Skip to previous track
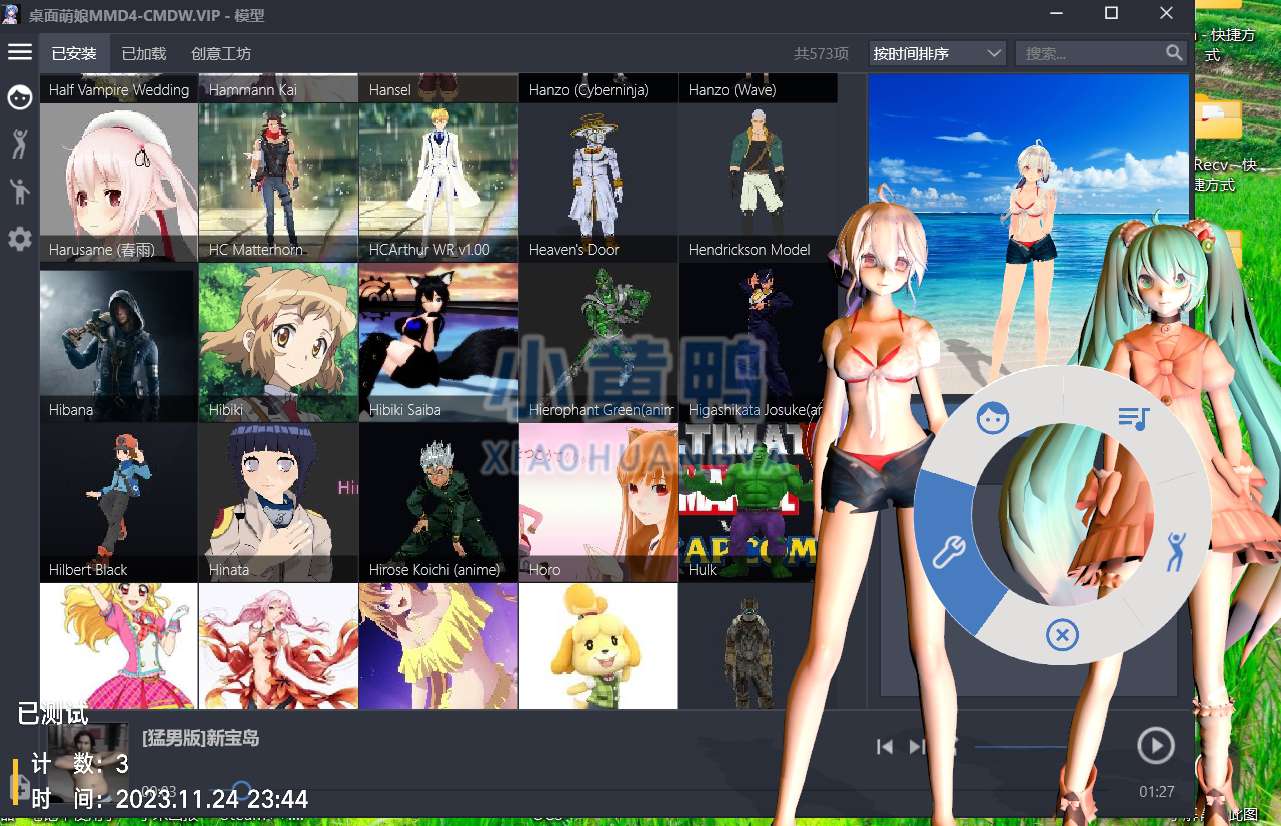The image size is (1281, 826). pyautogui.click(x=884, y=747)
